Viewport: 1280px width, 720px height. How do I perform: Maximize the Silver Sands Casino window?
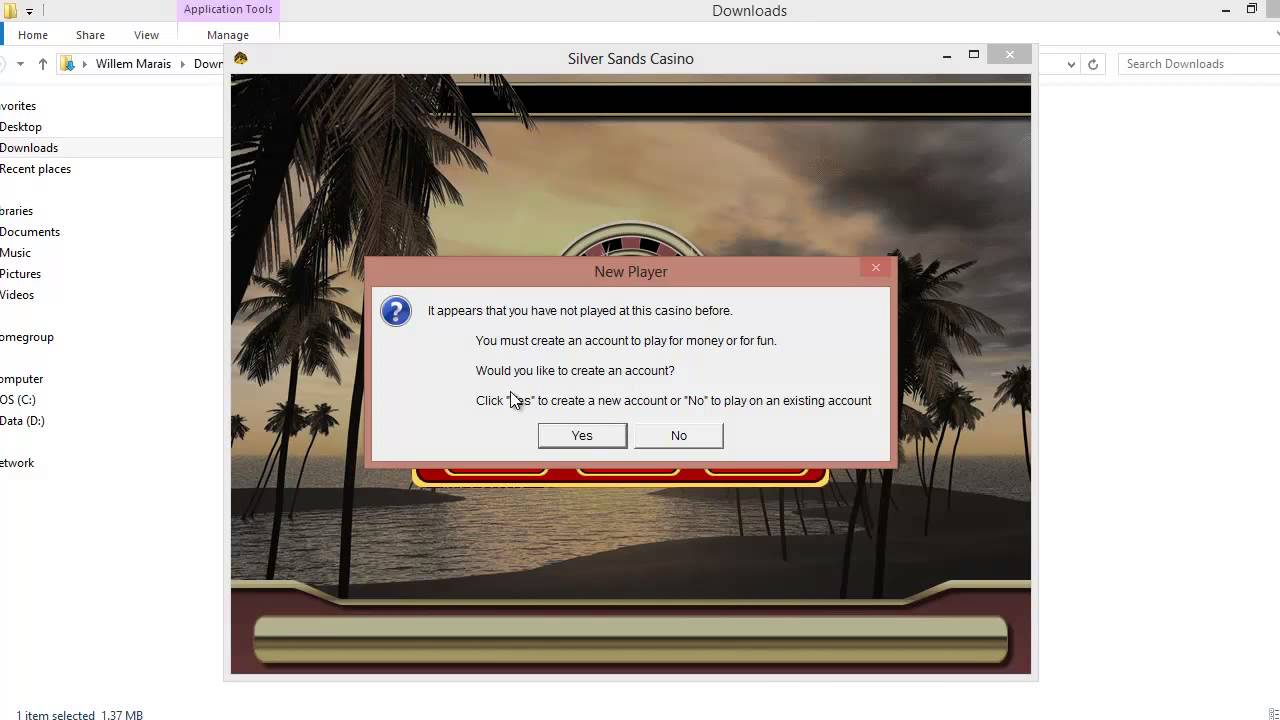click(x=973, y=55)
